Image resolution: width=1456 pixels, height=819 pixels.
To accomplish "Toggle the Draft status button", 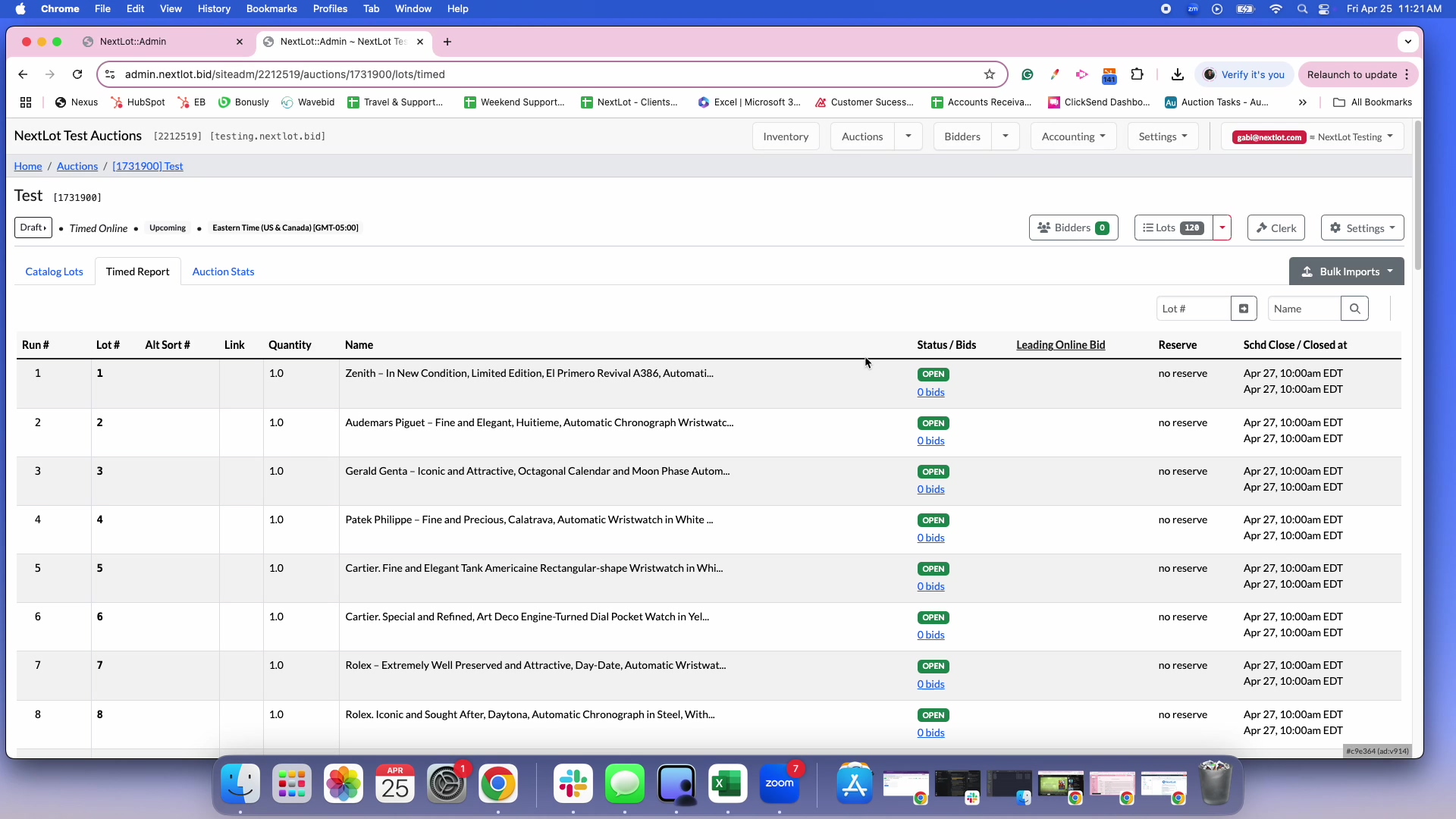I will (x=33, y=227).
